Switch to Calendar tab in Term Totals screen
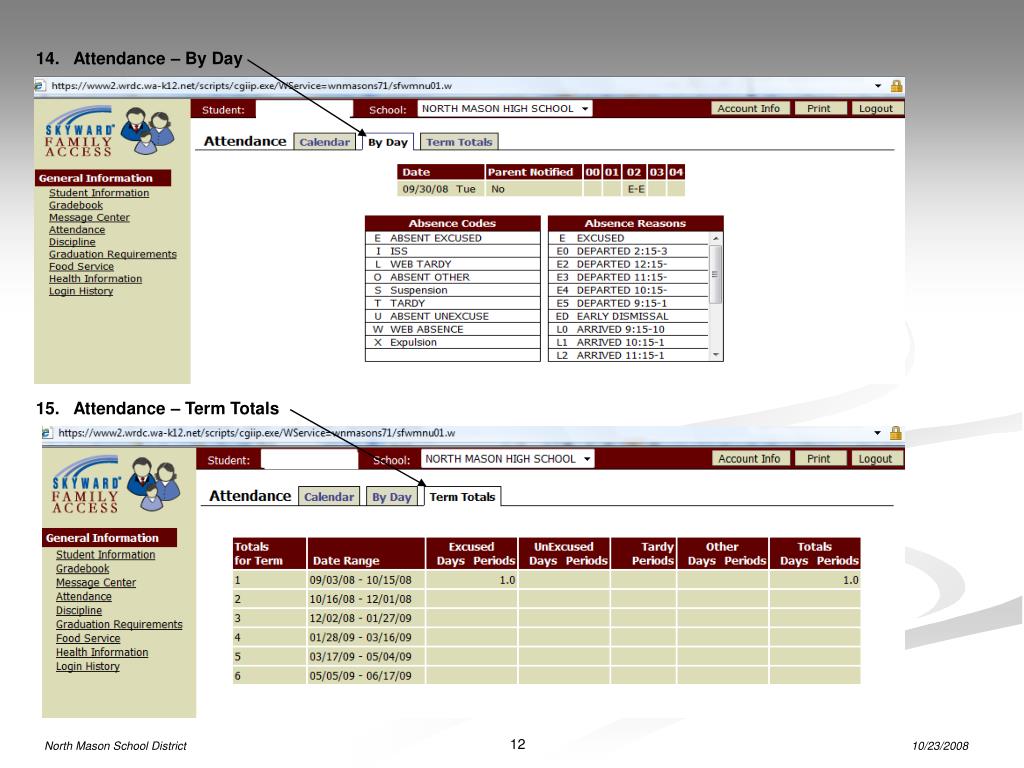This screenshot has height=768, width=1024. click(x=328, y=496)
